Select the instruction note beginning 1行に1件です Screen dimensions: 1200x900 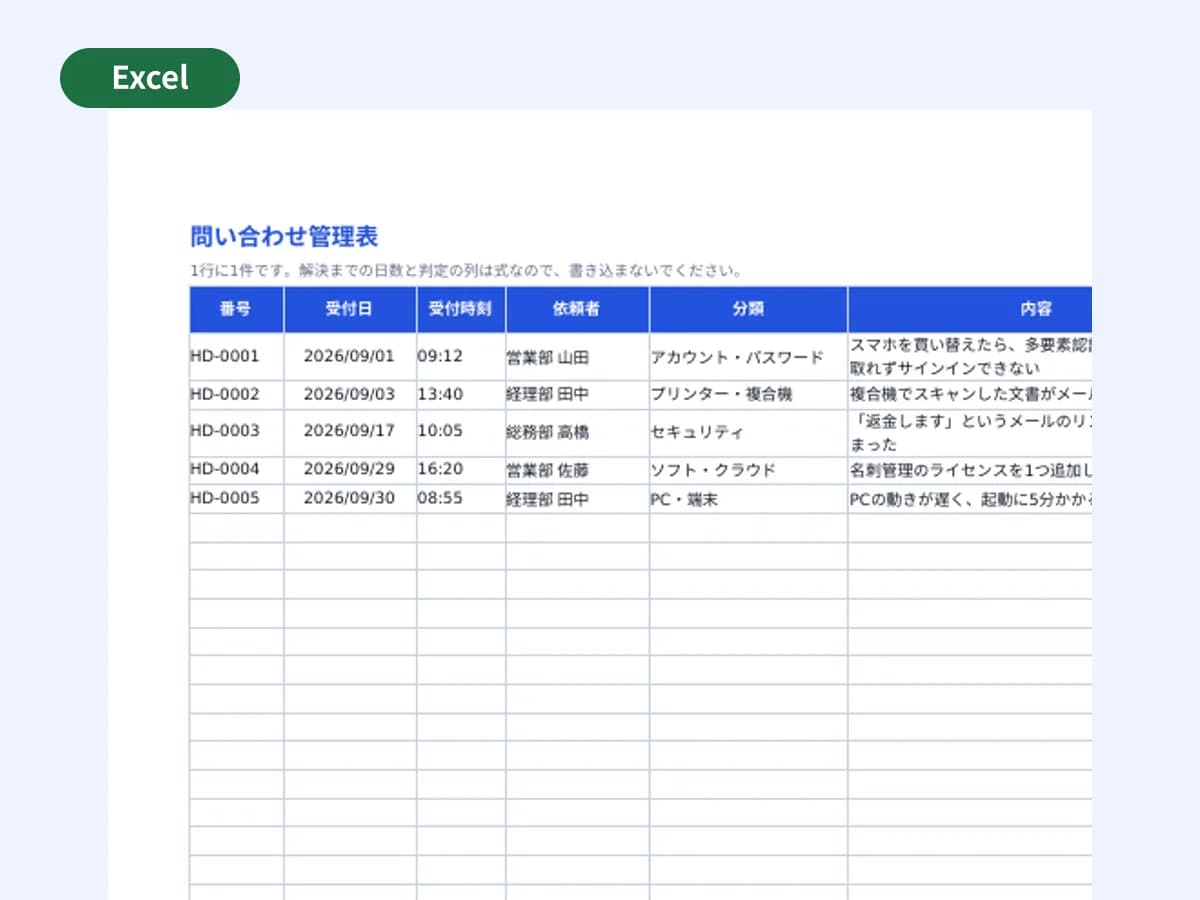click(466, 270)
